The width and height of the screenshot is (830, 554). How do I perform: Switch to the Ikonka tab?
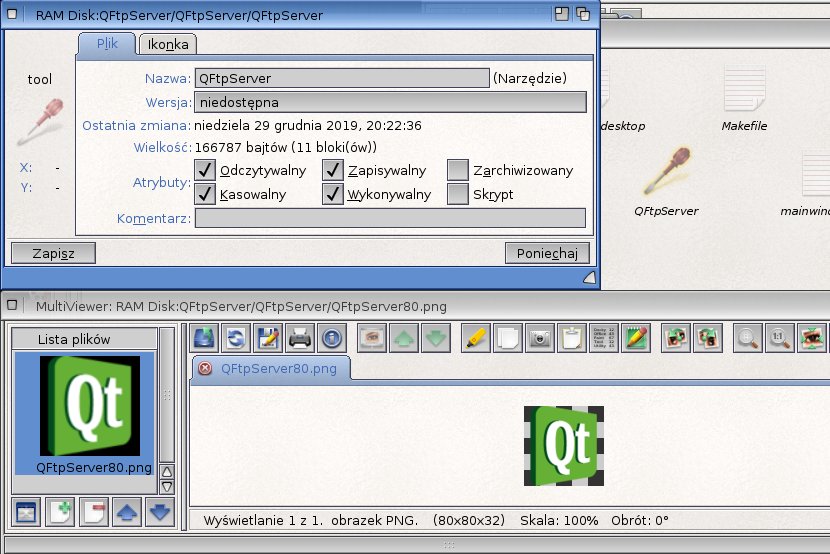(x=168, y=44)
